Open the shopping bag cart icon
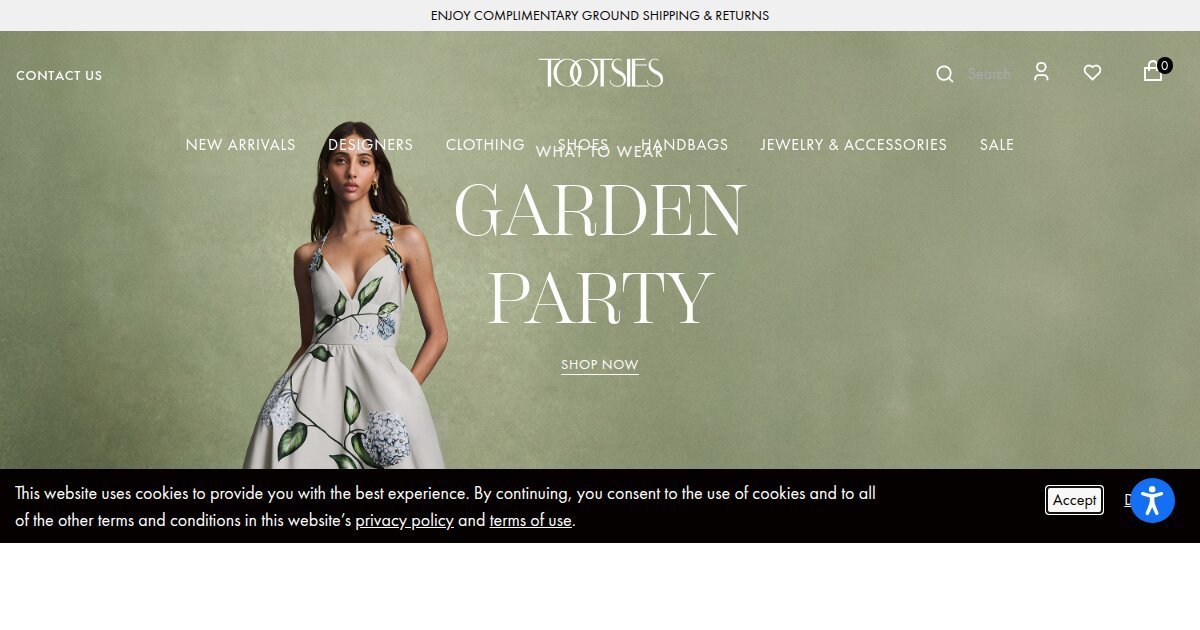 coord(1153,71)
